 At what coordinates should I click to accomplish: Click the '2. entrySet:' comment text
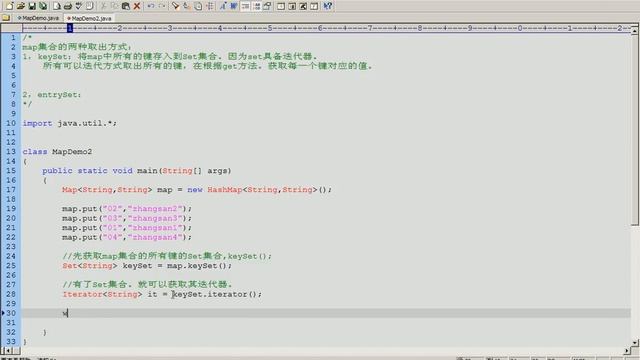pyautogui.click(x=52, y=95)
